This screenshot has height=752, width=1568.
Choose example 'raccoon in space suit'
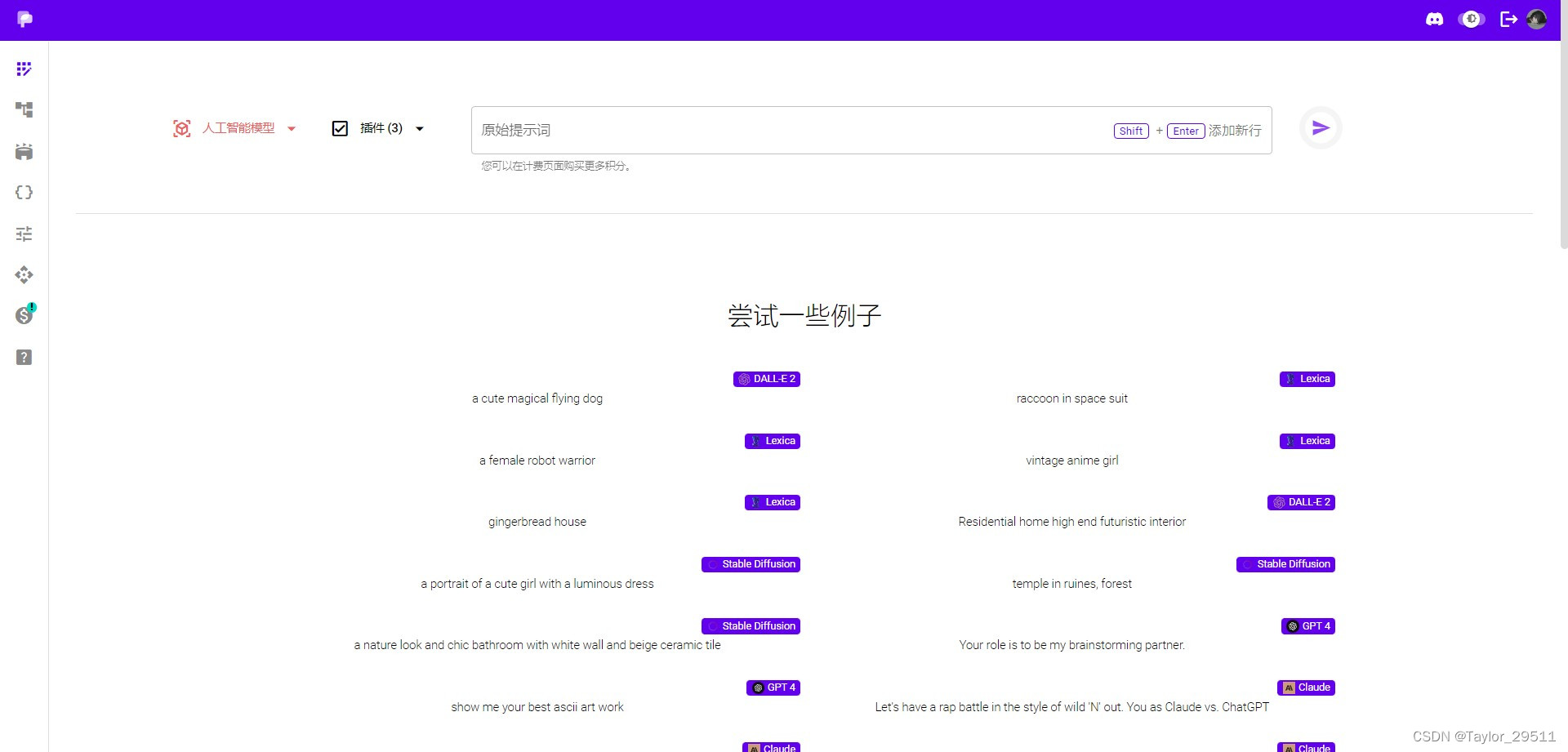[x=1072, y=398]
